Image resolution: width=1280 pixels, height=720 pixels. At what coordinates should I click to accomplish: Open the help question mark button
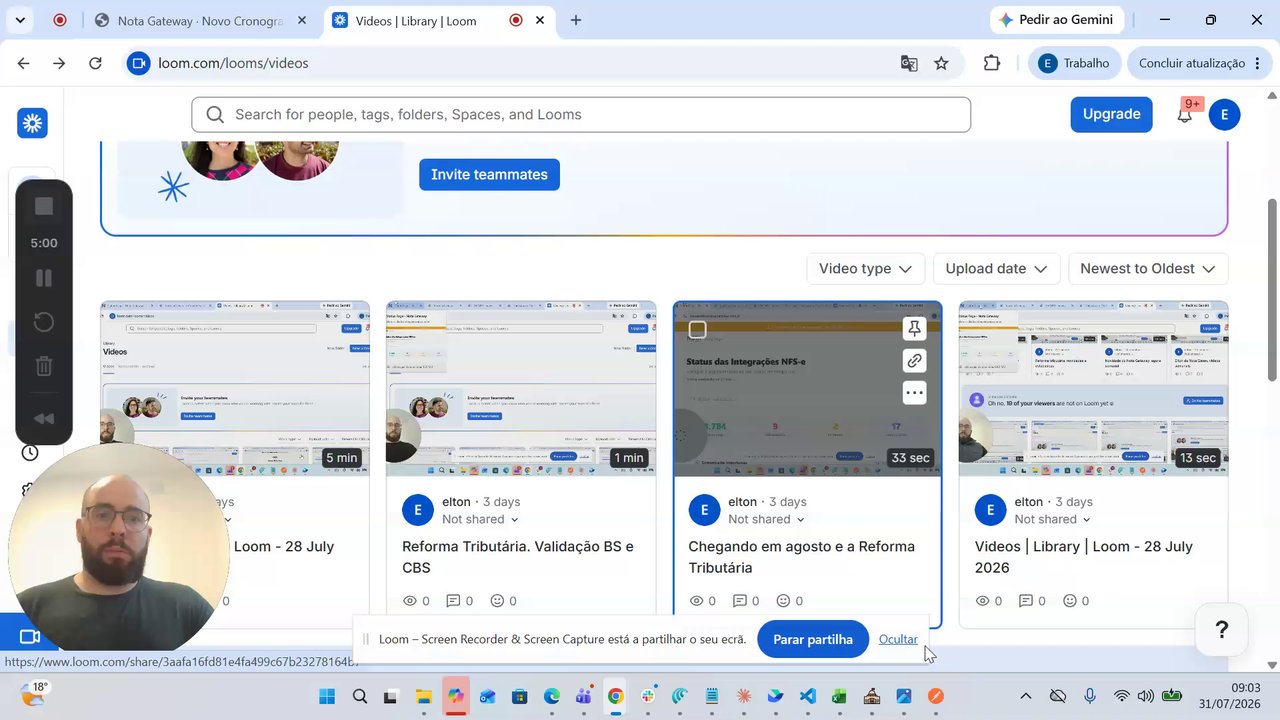1221,630
